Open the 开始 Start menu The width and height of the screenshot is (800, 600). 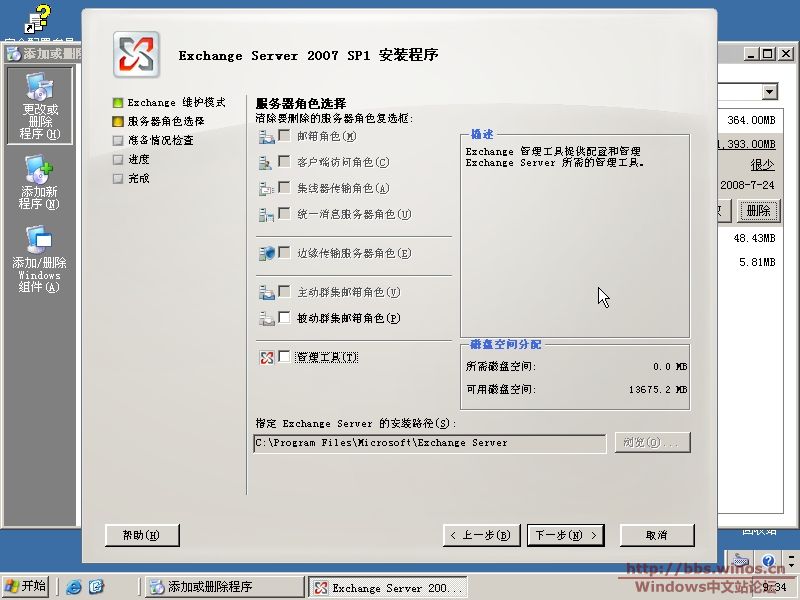coord(26,587)
